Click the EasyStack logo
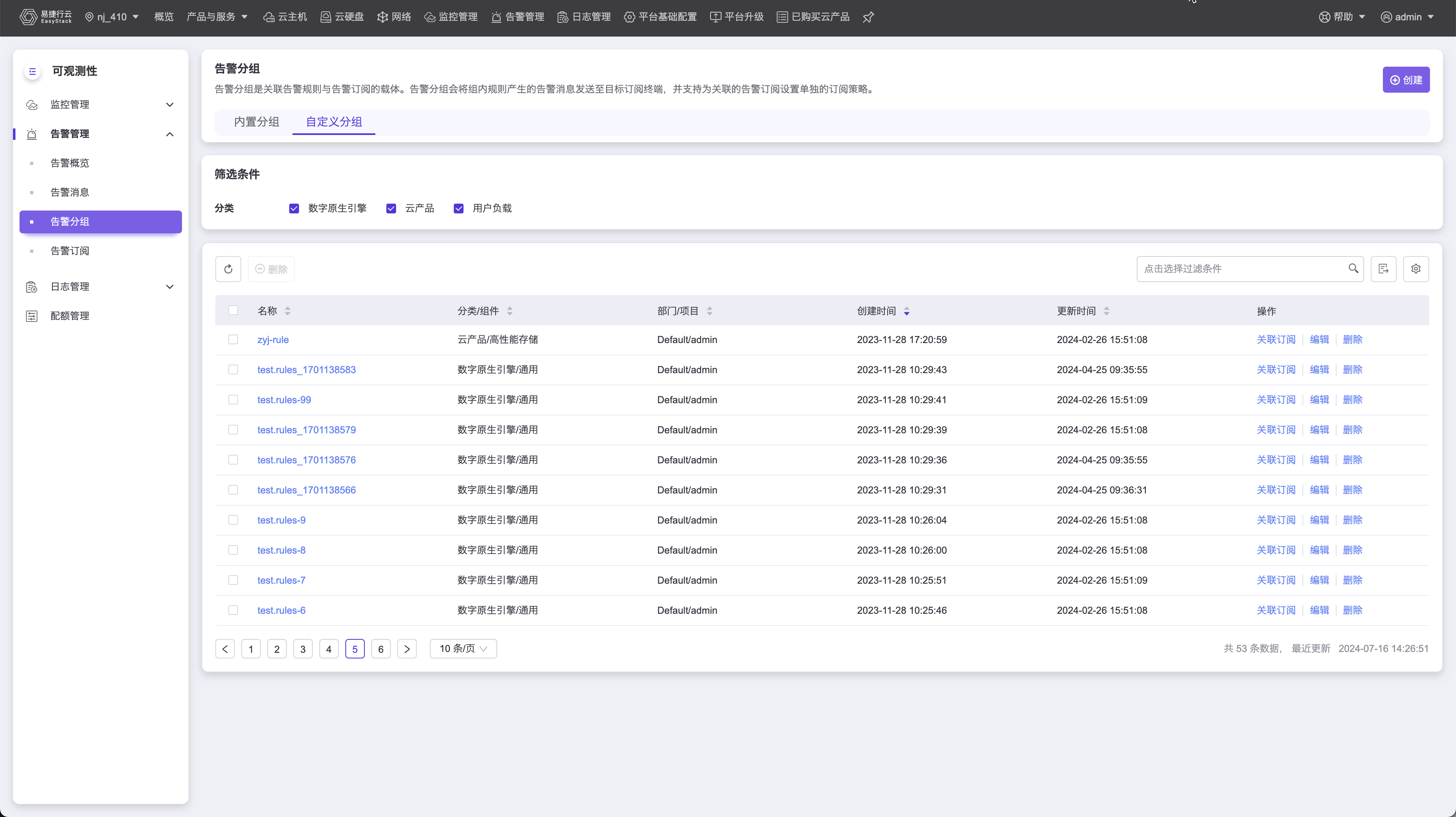Image resolution: width=1456 pixels, height=817 pixels. pos(46,17)
